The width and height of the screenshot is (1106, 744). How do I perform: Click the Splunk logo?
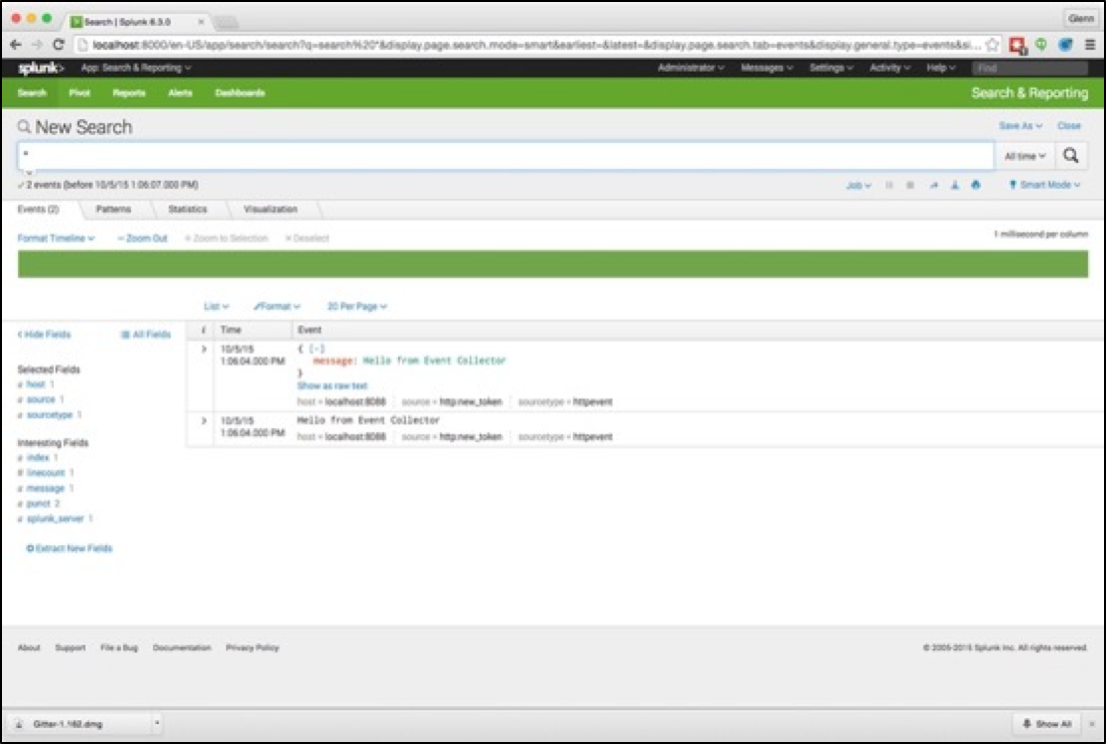coord(41,68)
